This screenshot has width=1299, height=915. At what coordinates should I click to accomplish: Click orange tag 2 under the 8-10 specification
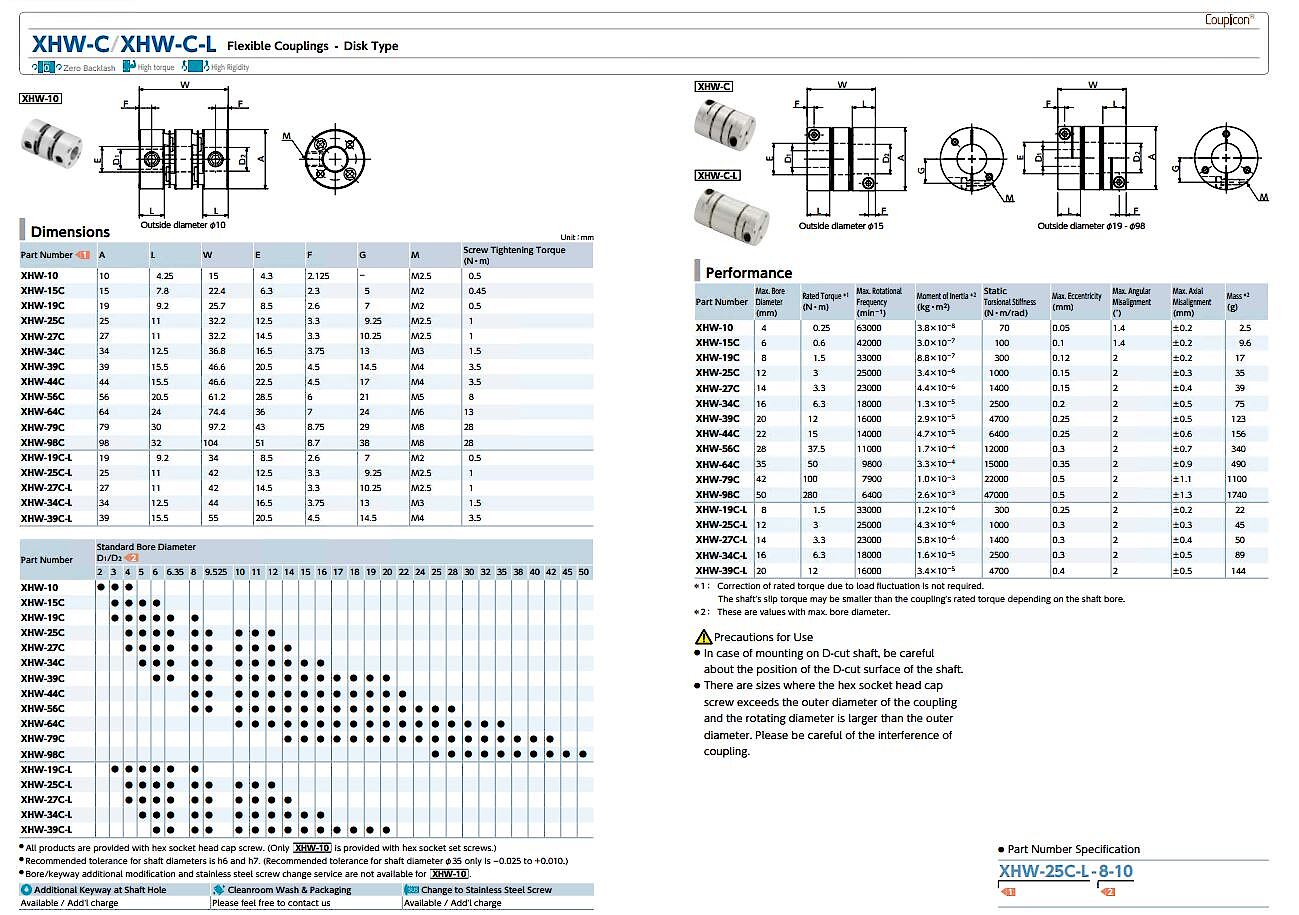point(1107,891)
